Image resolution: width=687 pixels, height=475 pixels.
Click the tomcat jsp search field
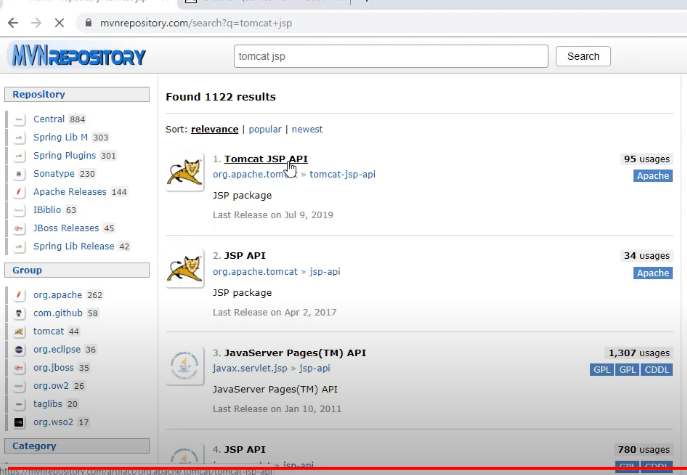391,56
